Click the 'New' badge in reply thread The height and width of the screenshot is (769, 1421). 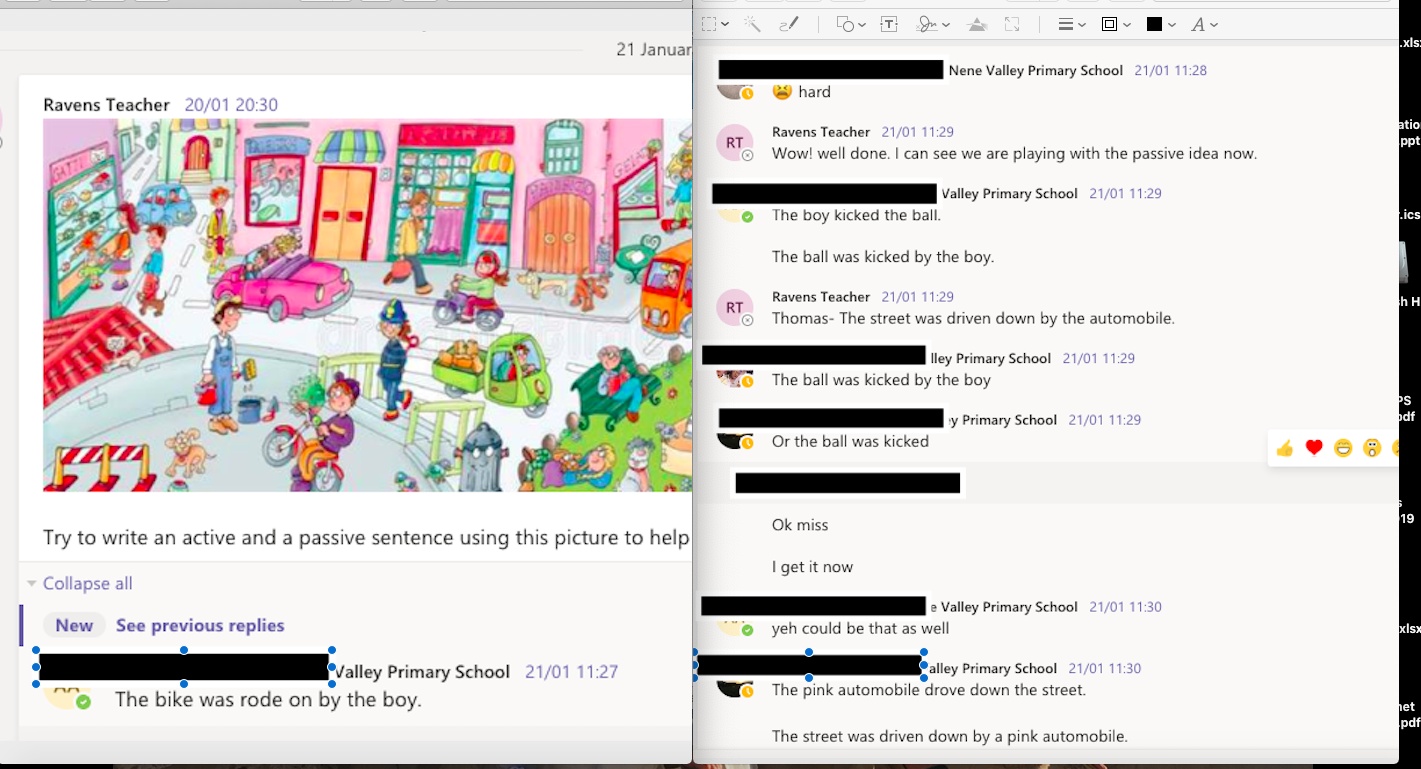74,625
